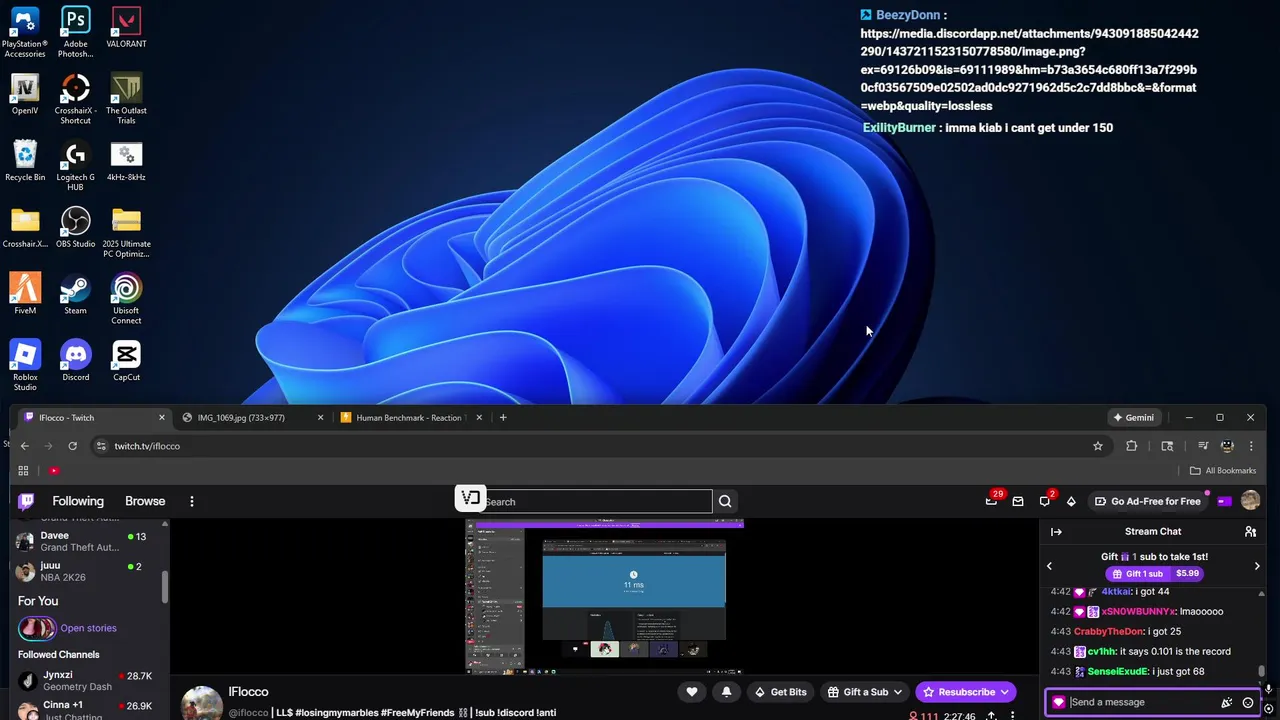The width and height of the screenshot is (1280, 720).
Task: Bookmark this page with star icon
Action: pyautogui.click(x=1098, y=446)
